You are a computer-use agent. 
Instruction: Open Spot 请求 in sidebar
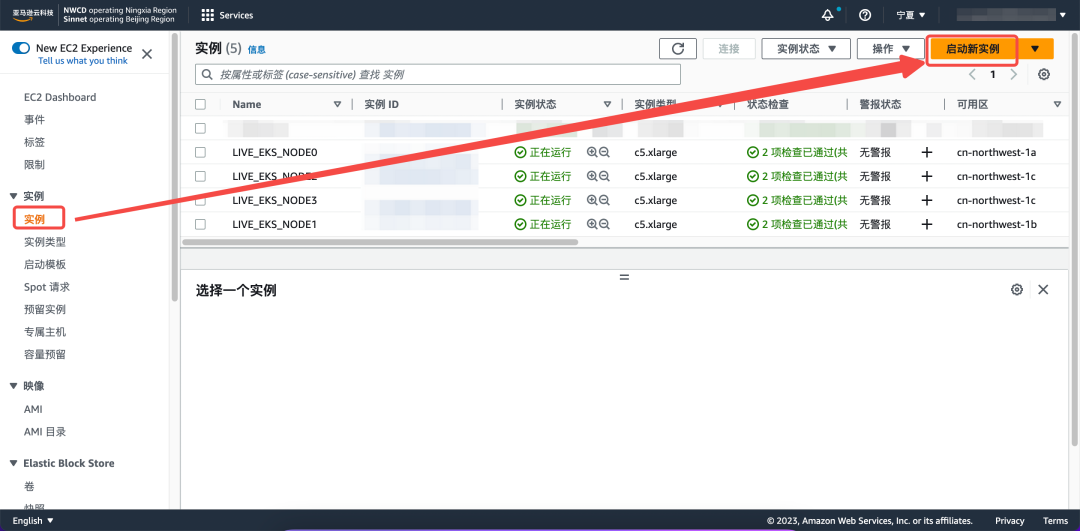coord(47,287)
